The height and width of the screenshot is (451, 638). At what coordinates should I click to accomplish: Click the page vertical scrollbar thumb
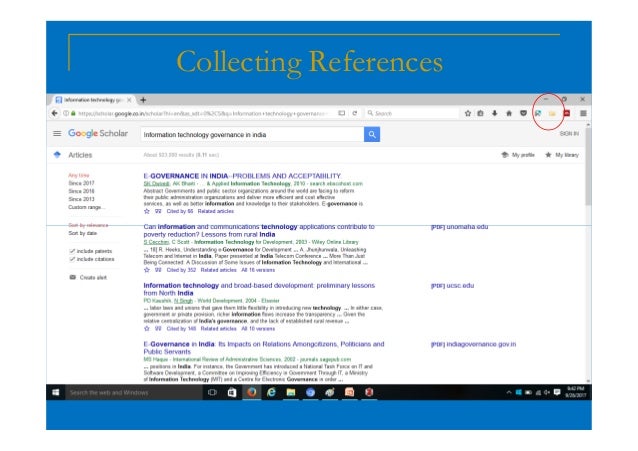588,167
